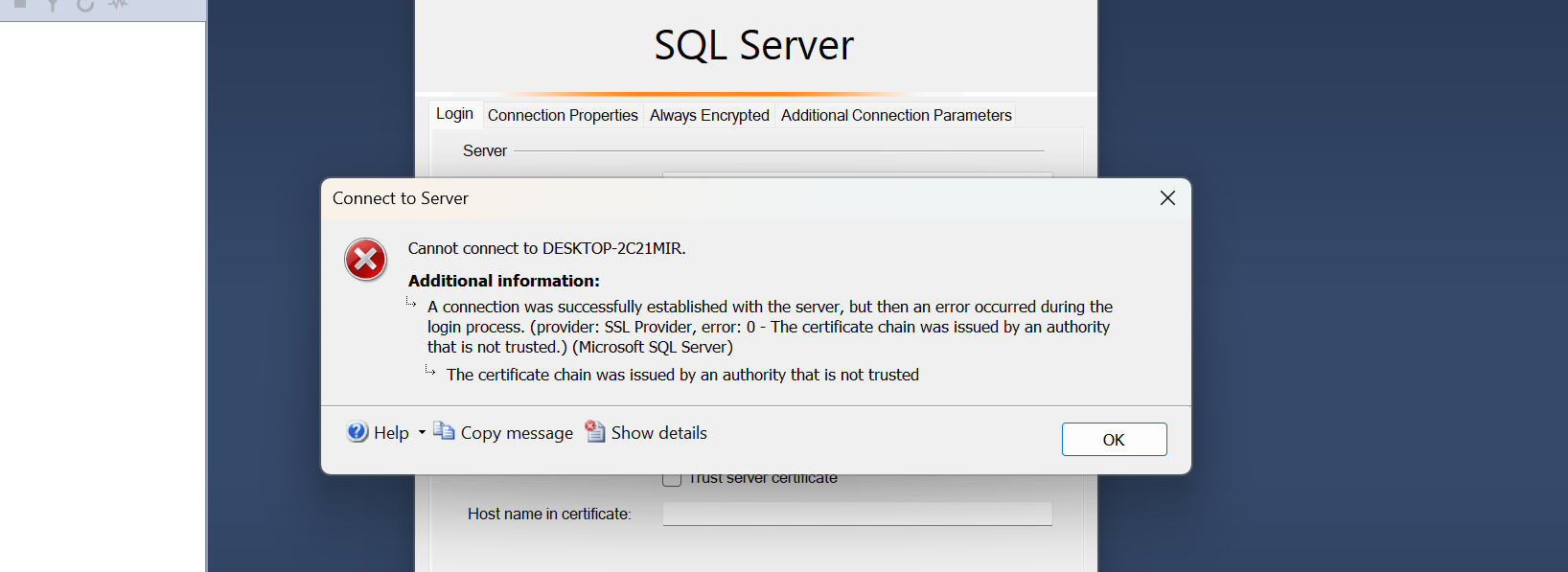This screenshot has width=1568, height=572.
Task: Click the Refresh icon in the toolbar
Action: [x=84, y=6]
